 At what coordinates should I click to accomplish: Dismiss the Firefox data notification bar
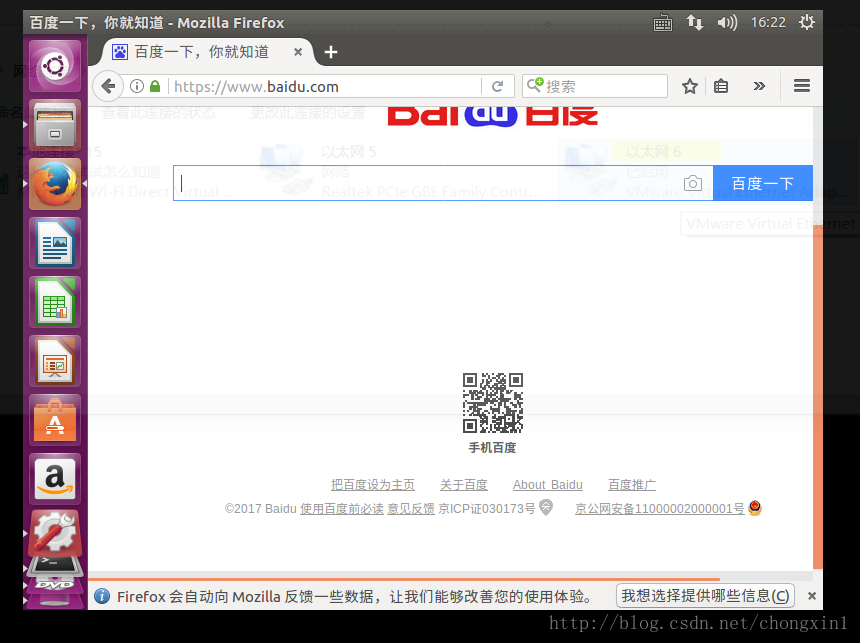point(812,596)
